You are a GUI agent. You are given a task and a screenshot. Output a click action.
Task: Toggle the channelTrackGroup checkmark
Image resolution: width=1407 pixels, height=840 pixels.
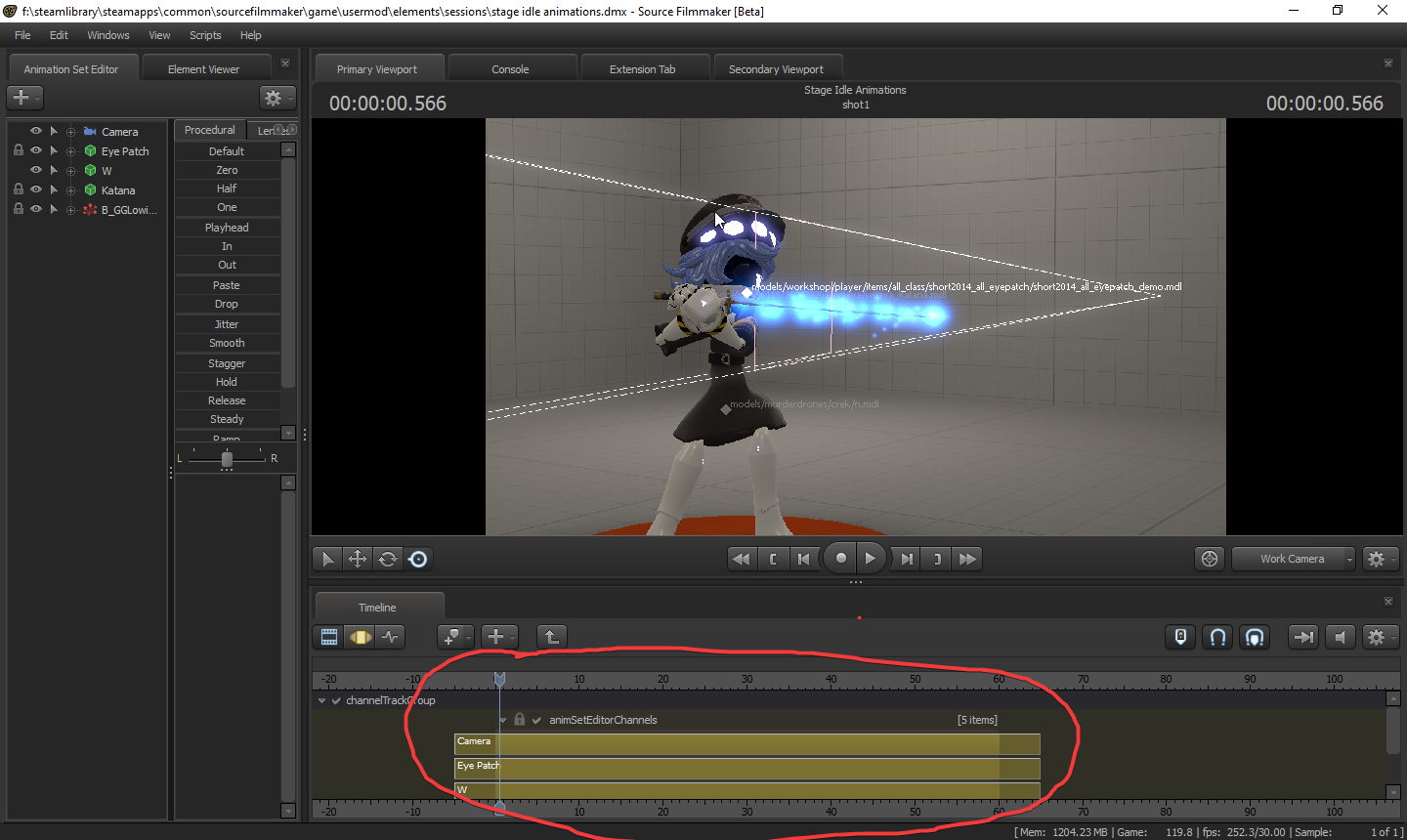point(336,700)
